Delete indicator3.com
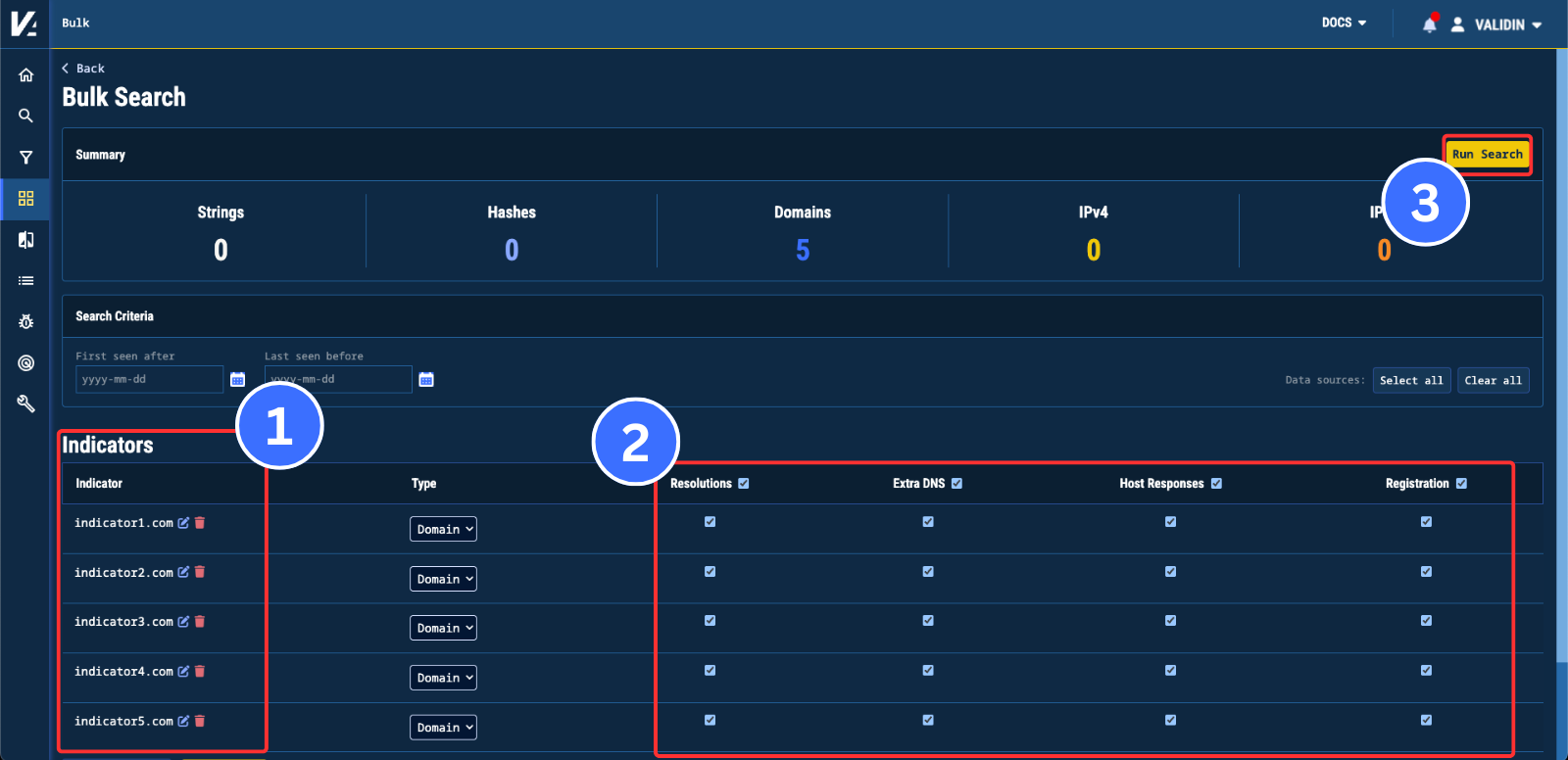Screen dimensions: 1568x760 [200, 622]
